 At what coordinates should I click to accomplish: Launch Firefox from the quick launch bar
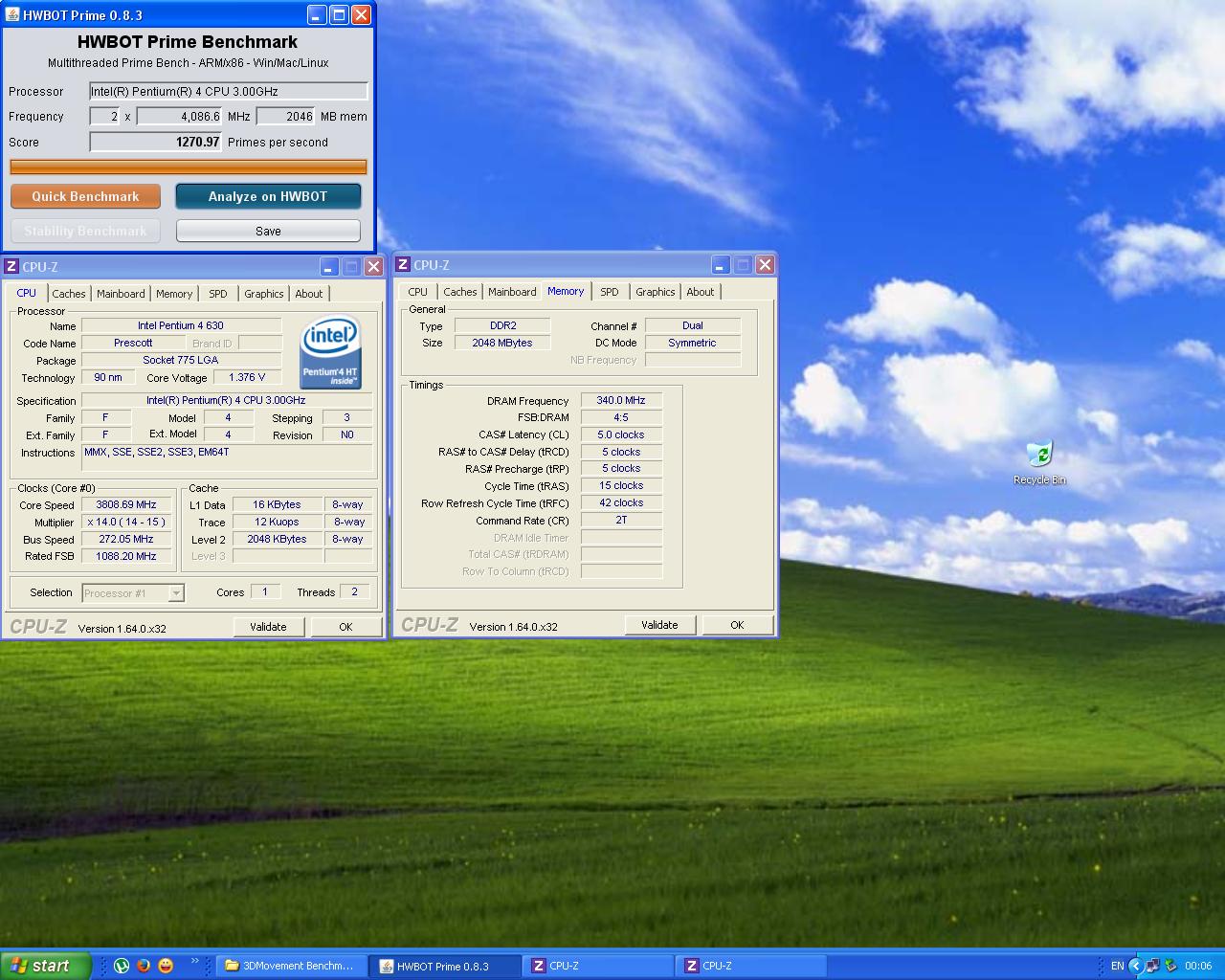pyautogui.click(x=144, y=966)
